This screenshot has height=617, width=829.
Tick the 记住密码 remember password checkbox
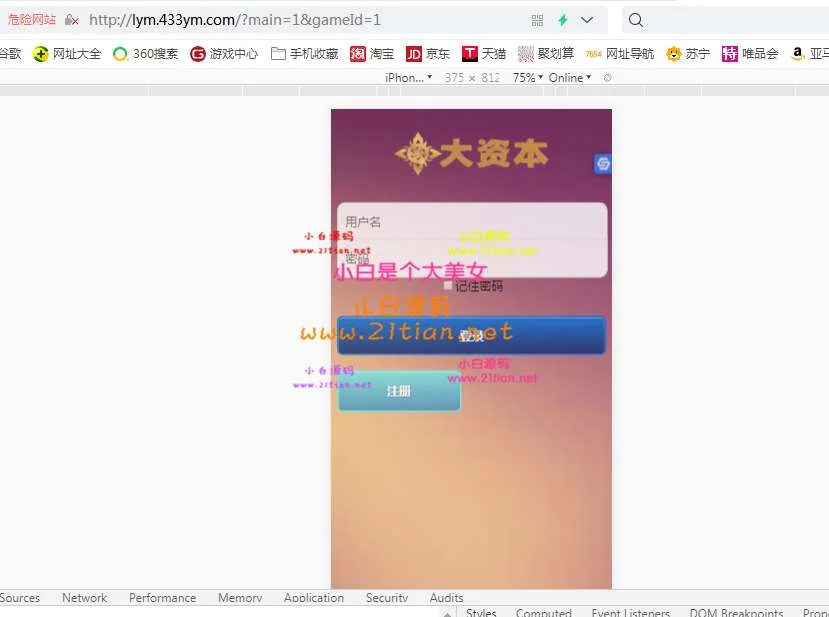point(448,286)
